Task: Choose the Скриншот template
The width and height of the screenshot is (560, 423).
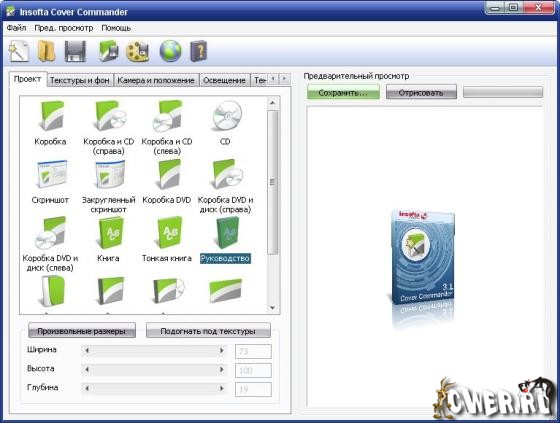Action: tap(50, 182)
